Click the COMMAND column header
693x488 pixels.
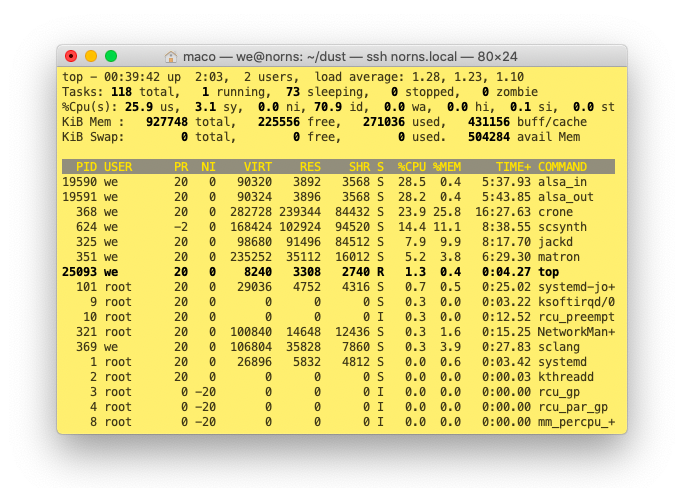point(562,167)
